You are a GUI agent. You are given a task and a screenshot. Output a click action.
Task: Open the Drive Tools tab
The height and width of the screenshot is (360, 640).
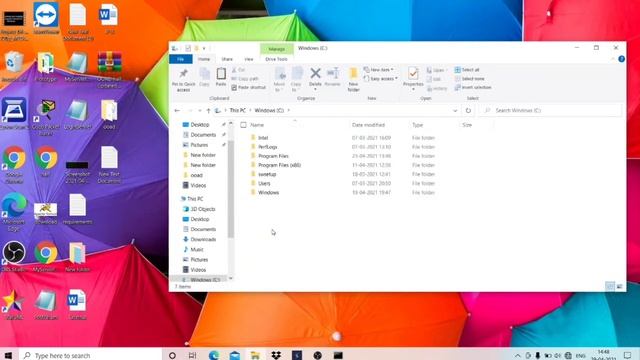(x=276, y=59)
